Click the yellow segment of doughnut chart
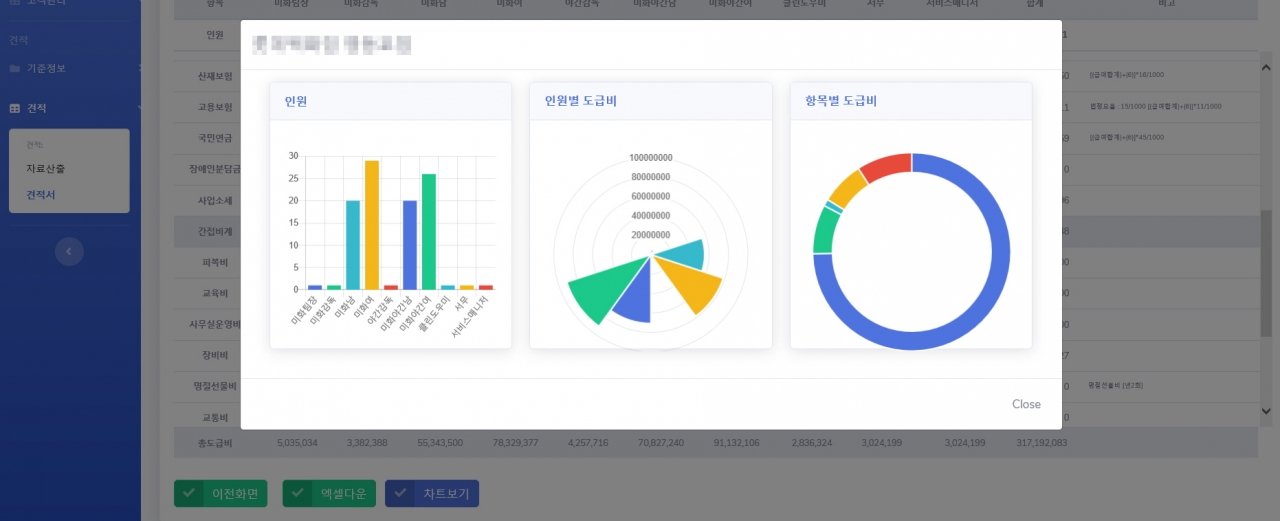 tap(846, 189)
